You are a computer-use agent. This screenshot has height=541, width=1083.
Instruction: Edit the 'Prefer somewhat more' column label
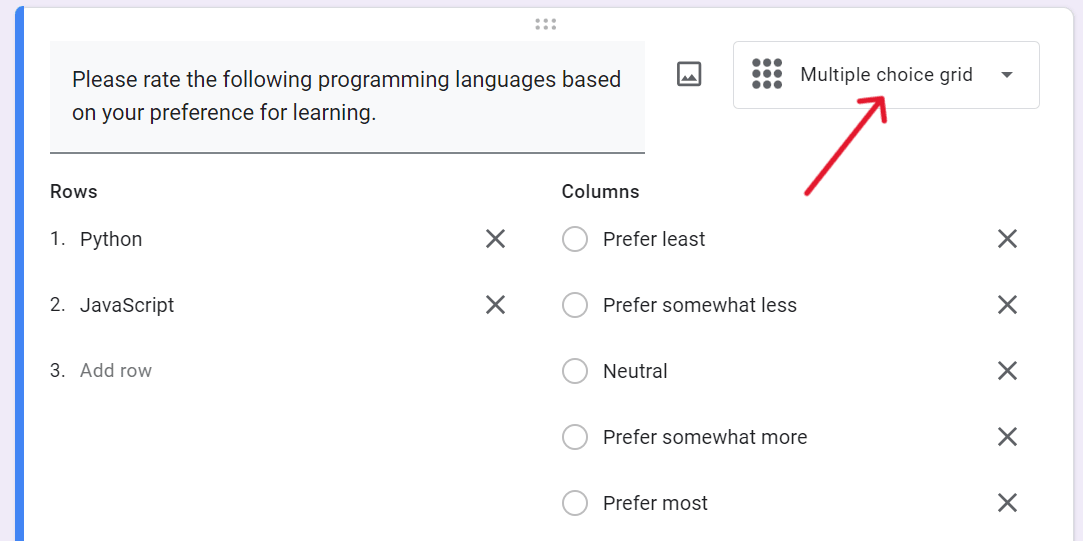705,437
